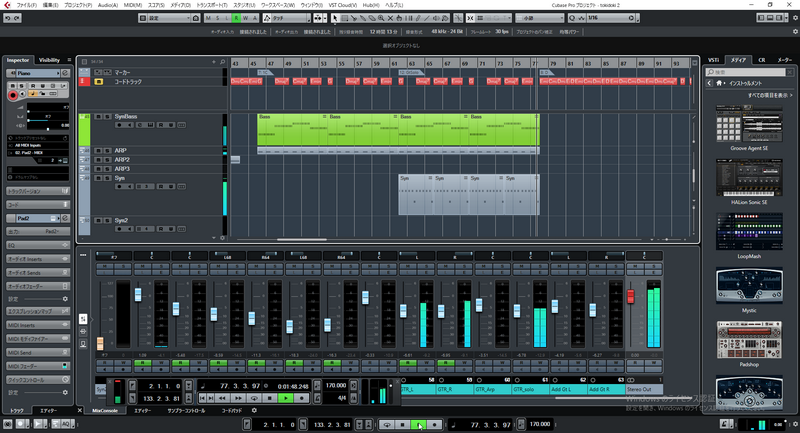This screenshot has height=433, width=800.
Task: Click iterative quantize Q icon
Action: [572, 18]
